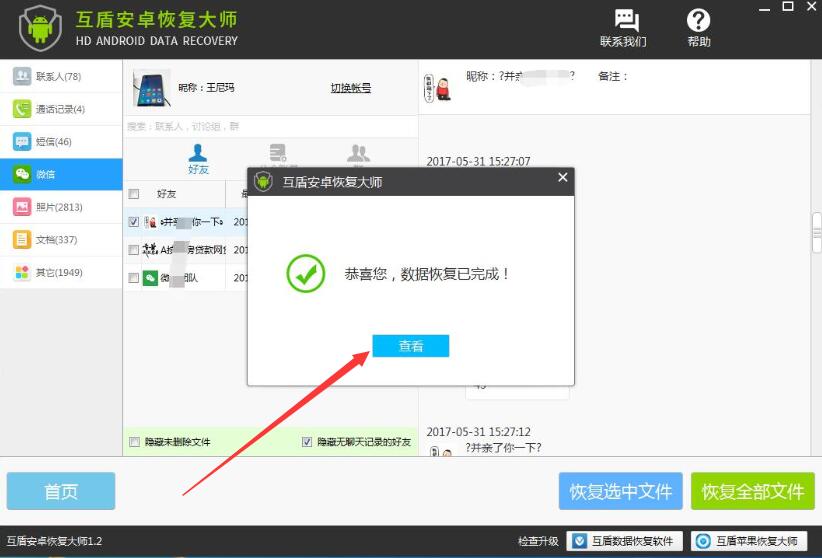822x558 pixels.
Task: Select 其它(1949) other category
Action: tap(61, 272)
